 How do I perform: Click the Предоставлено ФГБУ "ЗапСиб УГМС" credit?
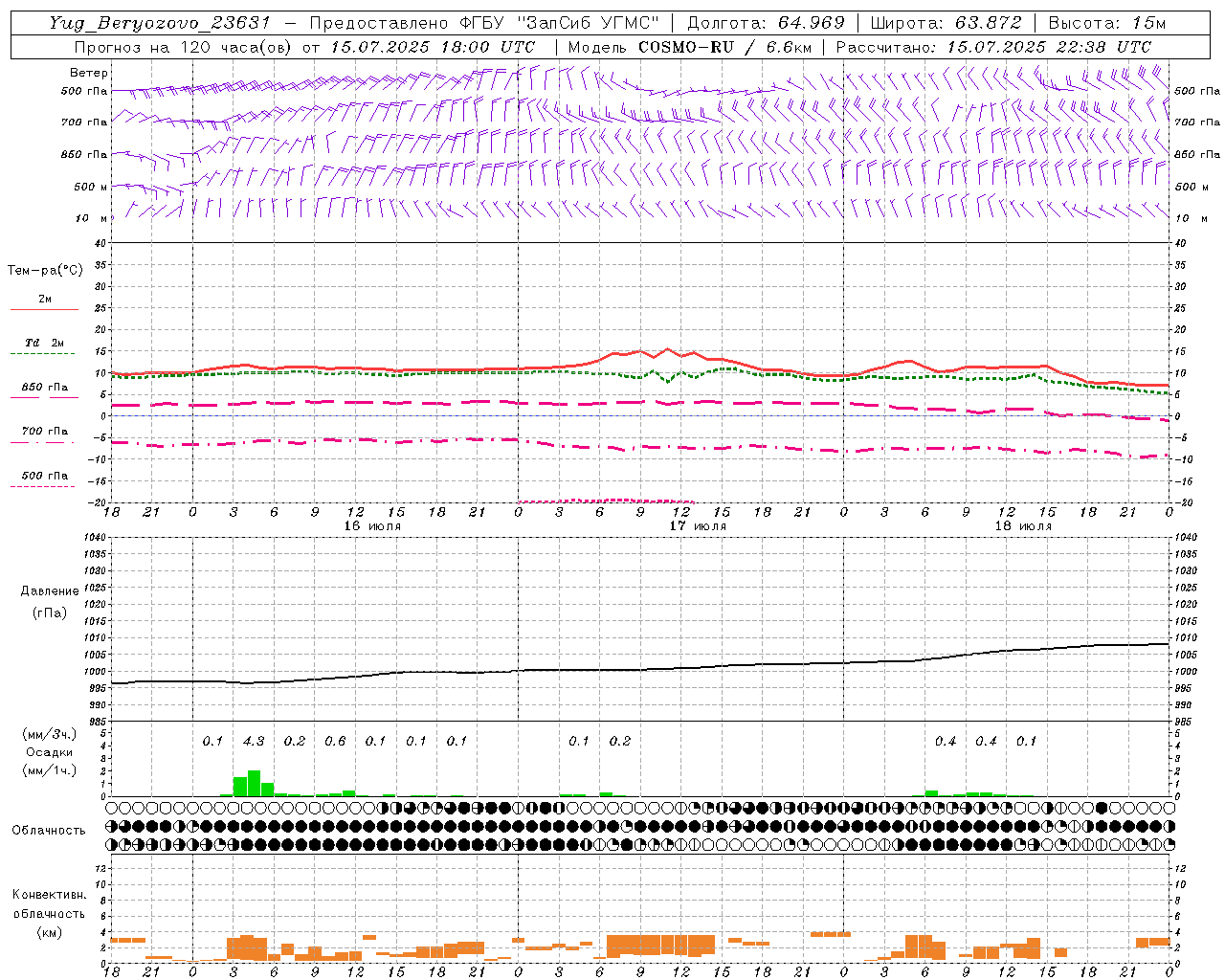[484, 23]
